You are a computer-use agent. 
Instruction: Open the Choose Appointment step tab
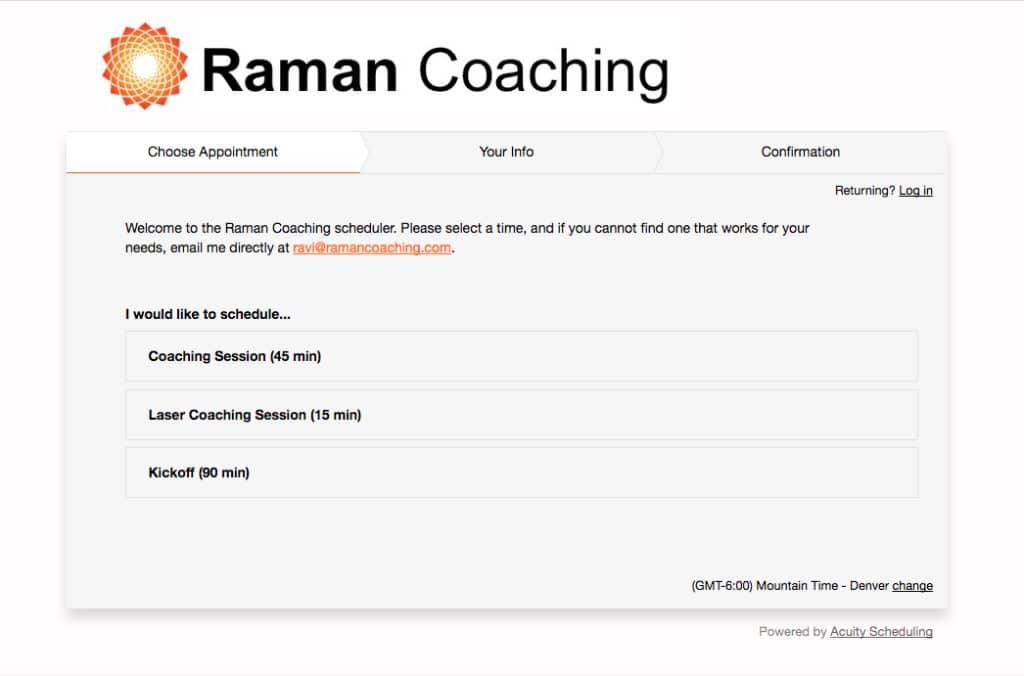(213, 152)
